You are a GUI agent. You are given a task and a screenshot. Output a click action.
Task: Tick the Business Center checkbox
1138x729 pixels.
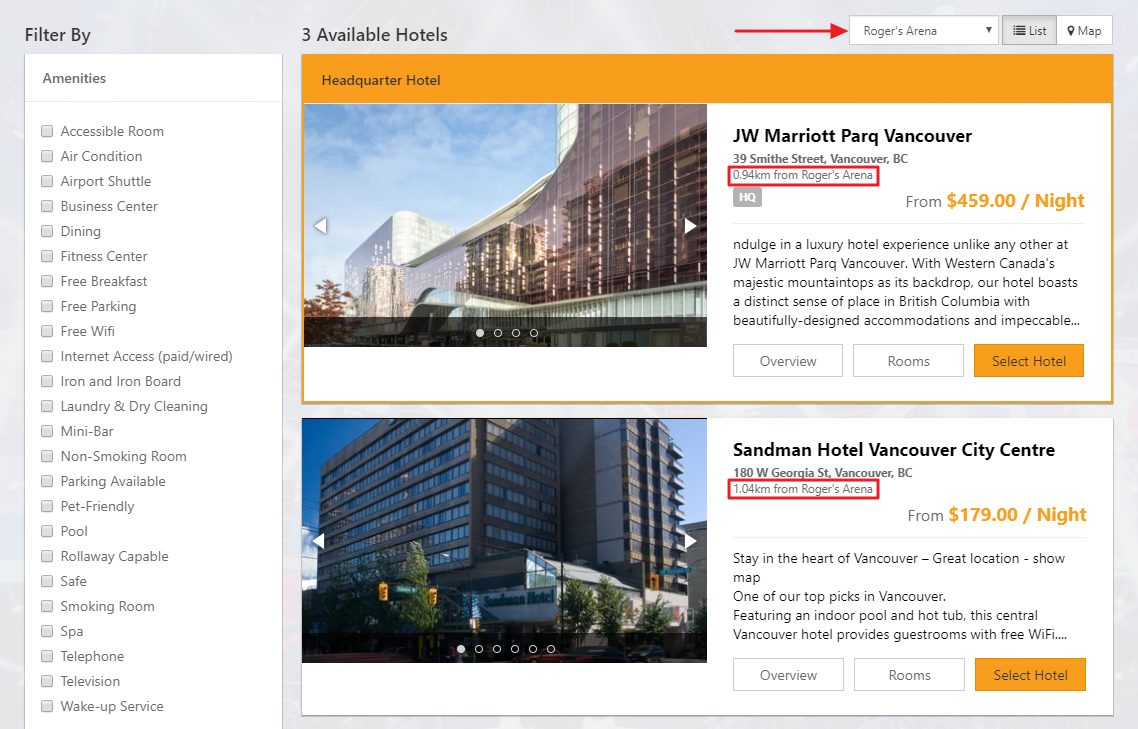click(x=47, y=206)
